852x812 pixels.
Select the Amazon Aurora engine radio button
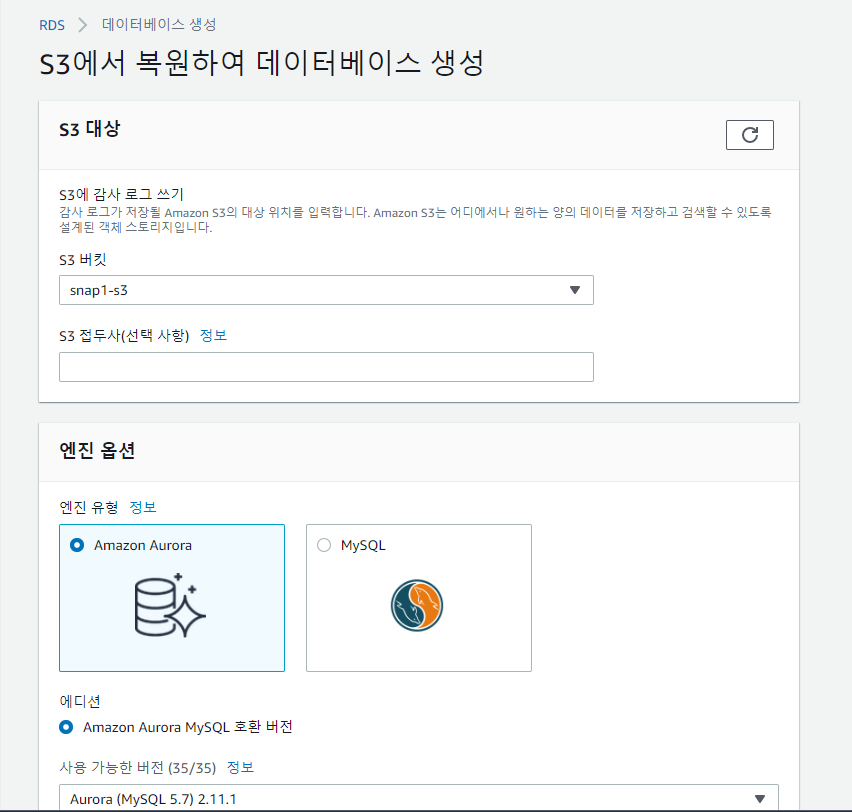pyautogui.click(x=77, y=545)
